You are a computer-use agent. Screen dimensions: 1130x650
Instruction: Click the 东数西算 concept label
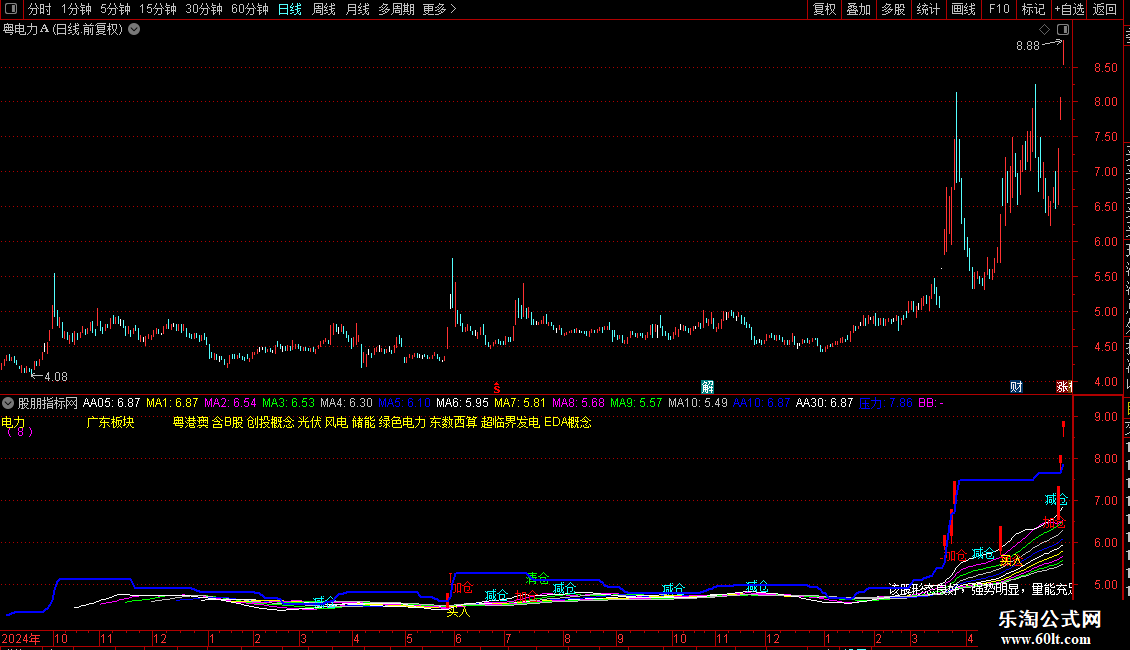(453, 422)
